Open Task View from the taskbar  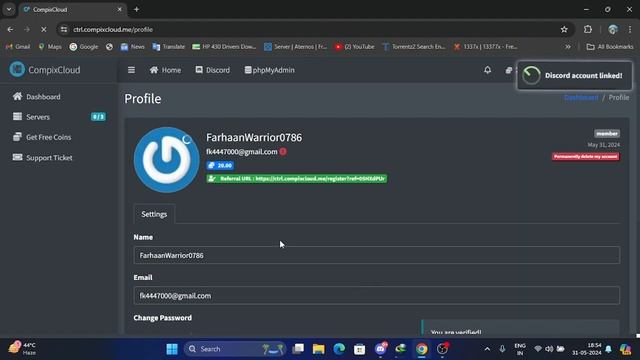[x=298, y=349]
